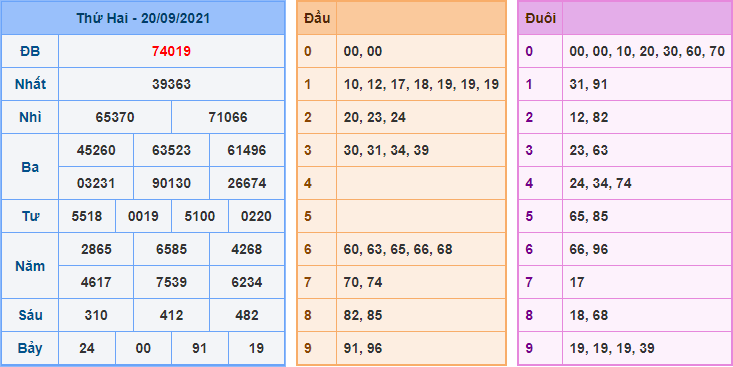
Task: Select Năm prize number 6234
Action: (247, 282)
